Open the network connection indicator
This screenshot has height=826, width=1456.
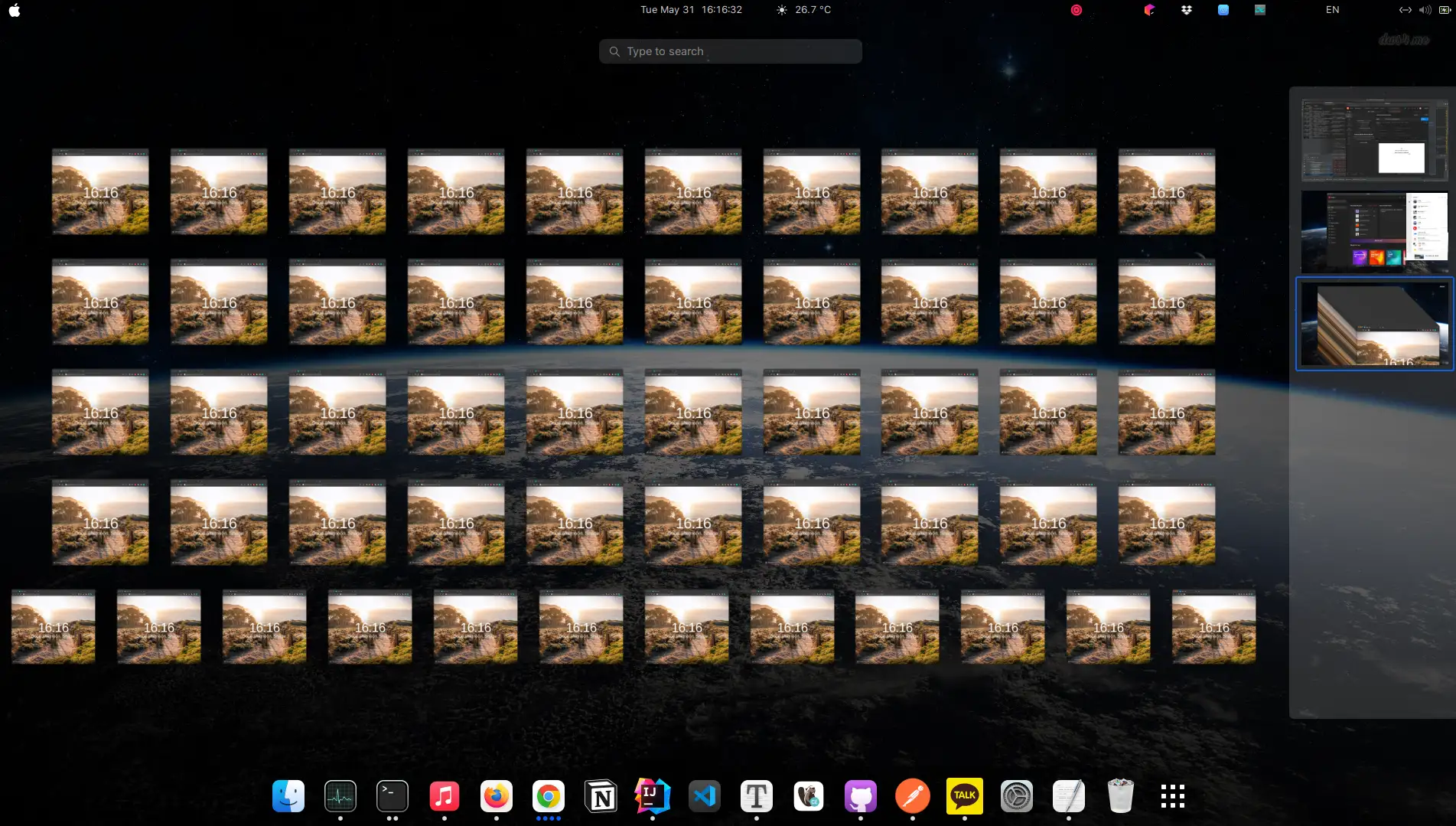tap(1405, 10)
